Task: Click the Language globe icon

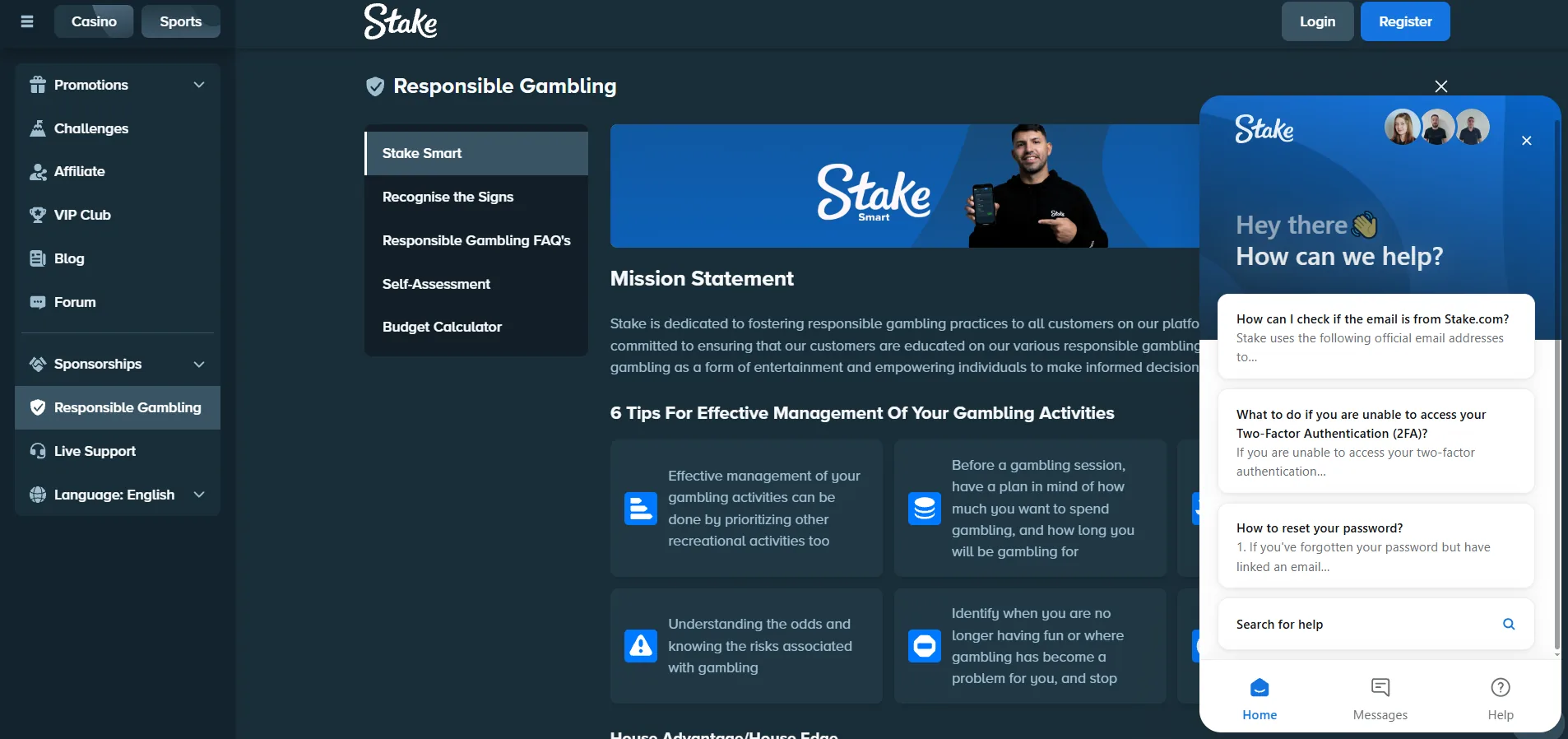Action: (38, 495)
